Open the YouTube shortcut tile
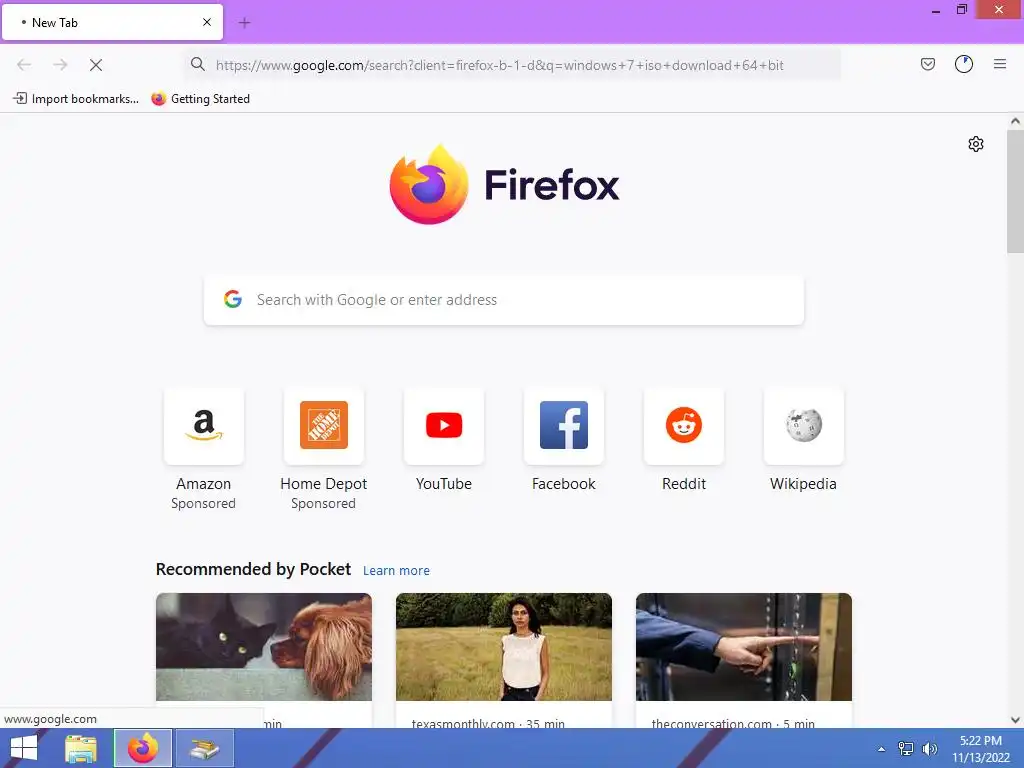1024x768 pixels. click(x=444, y=426)
